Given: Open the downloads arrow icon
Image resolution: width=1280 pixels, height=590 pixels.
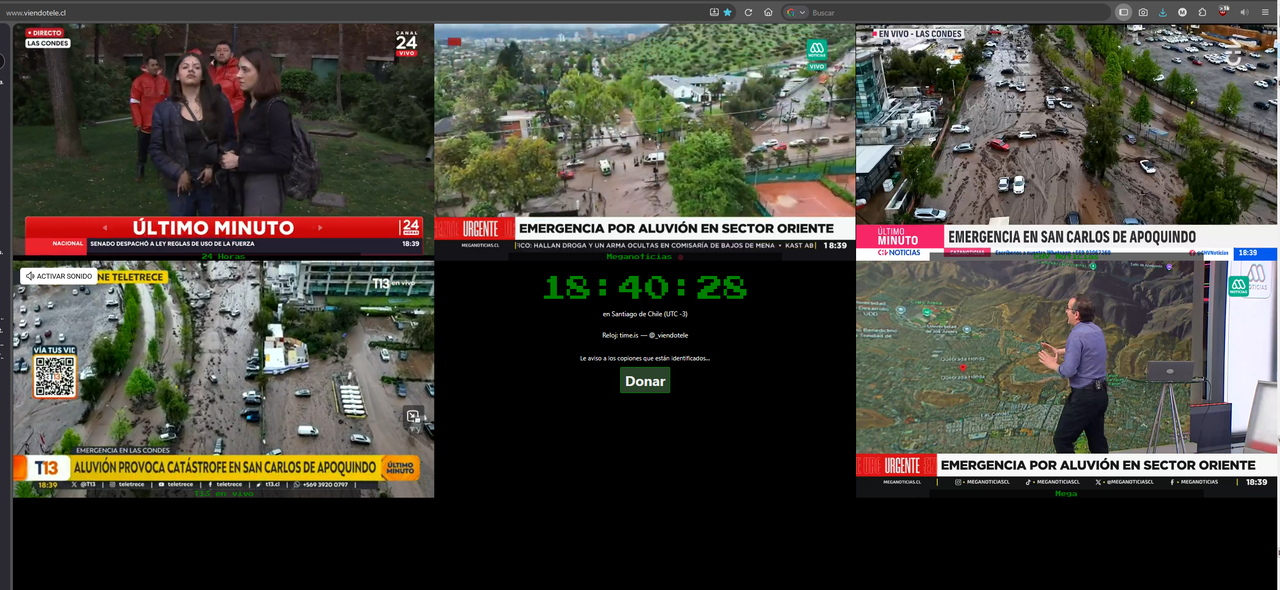Looking at the screenshot, I should [x=1163, y=12].
